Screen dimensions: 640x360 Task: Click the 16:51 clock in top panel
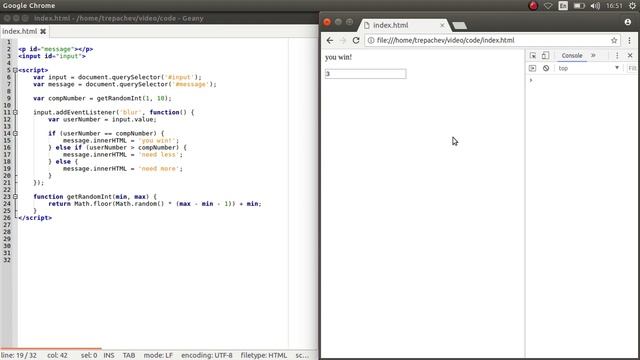[614, 6]
